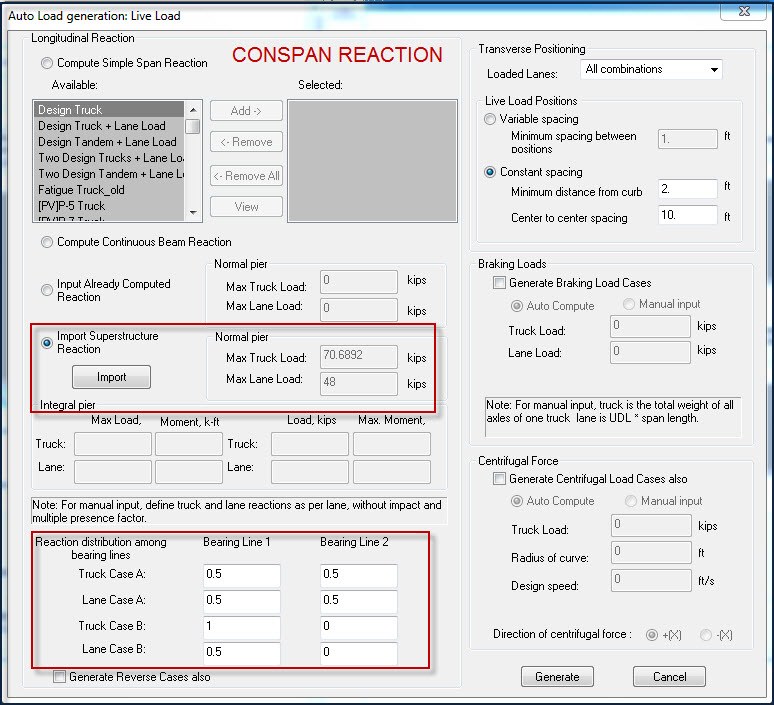
Task: Select Import Superstructure Reaction radio button
Action: pos(47,342)
